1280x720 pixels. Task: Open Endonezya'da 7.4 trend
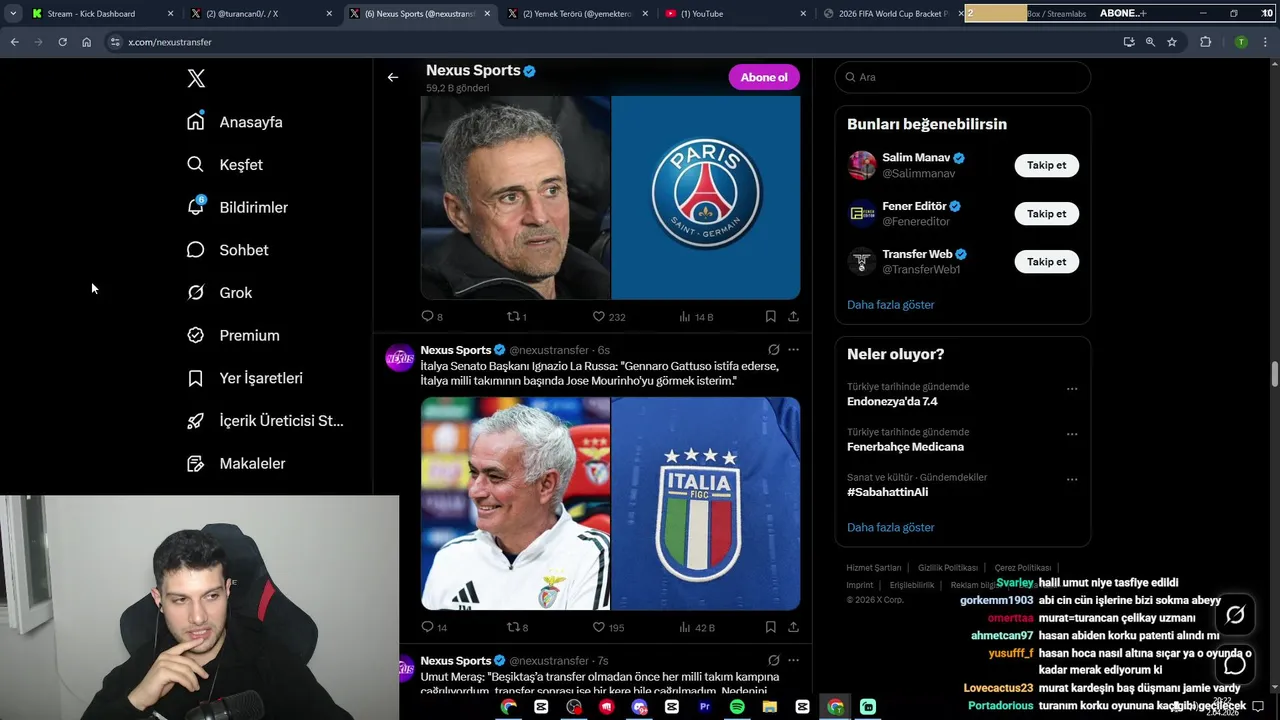pos(892,401)
